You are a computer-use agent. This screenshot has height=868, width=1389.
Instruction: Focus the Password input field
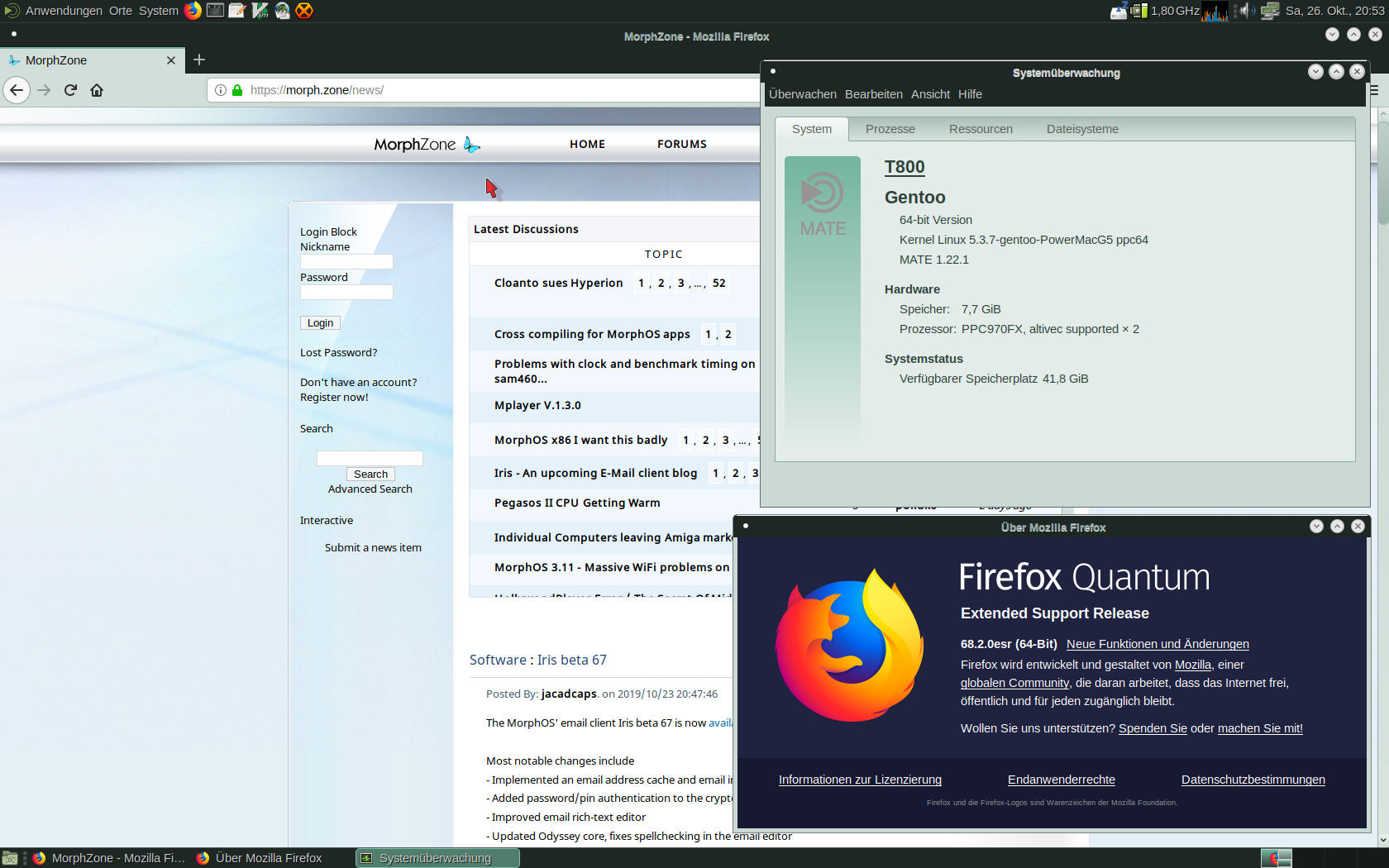pyautogui.click(x=346, y=292)
